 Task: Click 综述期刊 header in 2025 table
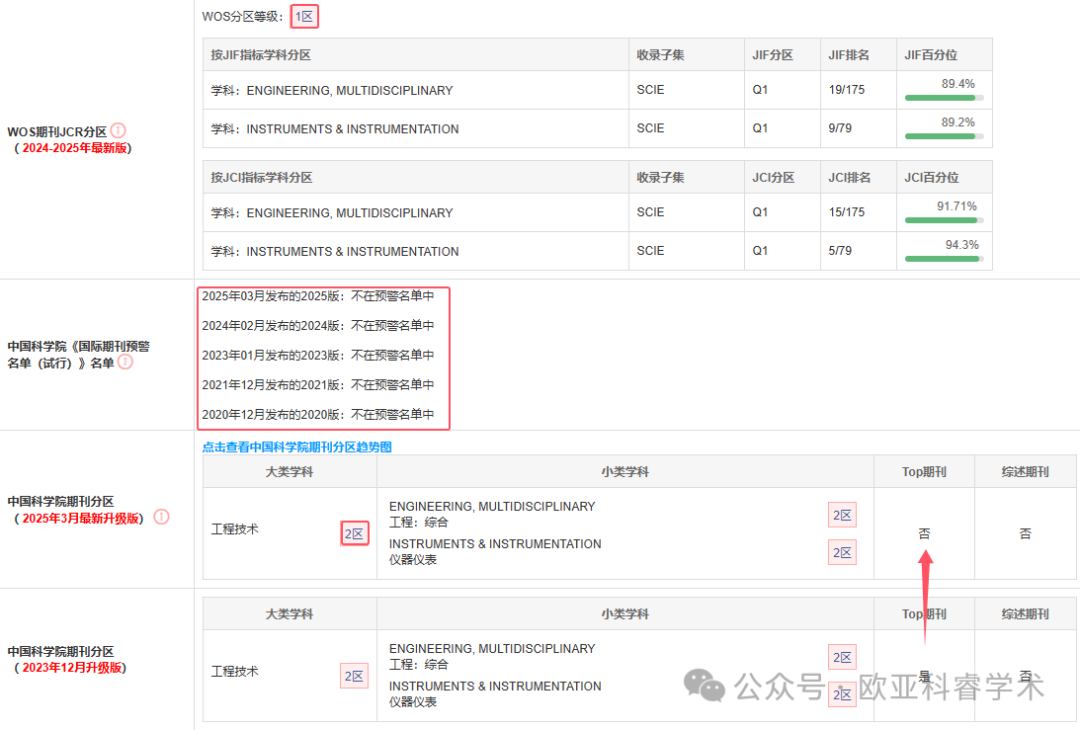[x=1025, y=472]
